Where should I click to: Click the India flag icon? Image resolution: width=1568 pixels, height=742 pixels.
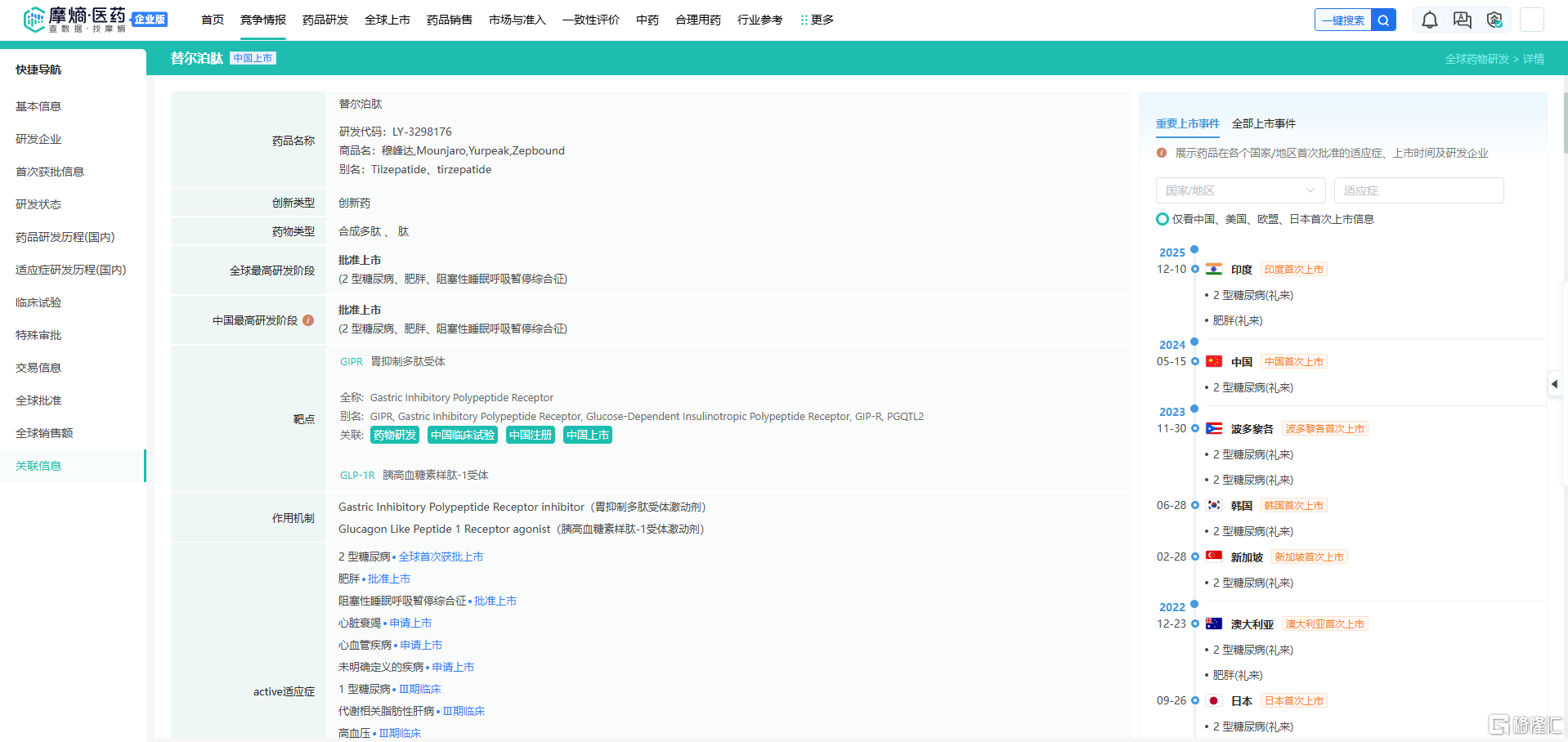(x=1214, y=269)
